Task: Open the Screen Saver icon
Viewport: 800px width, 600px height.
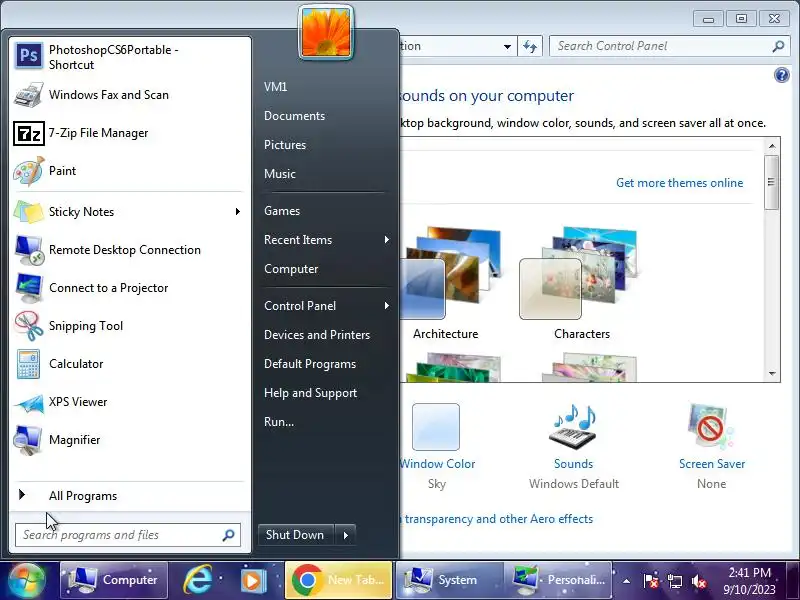Action: coord(711,427)
